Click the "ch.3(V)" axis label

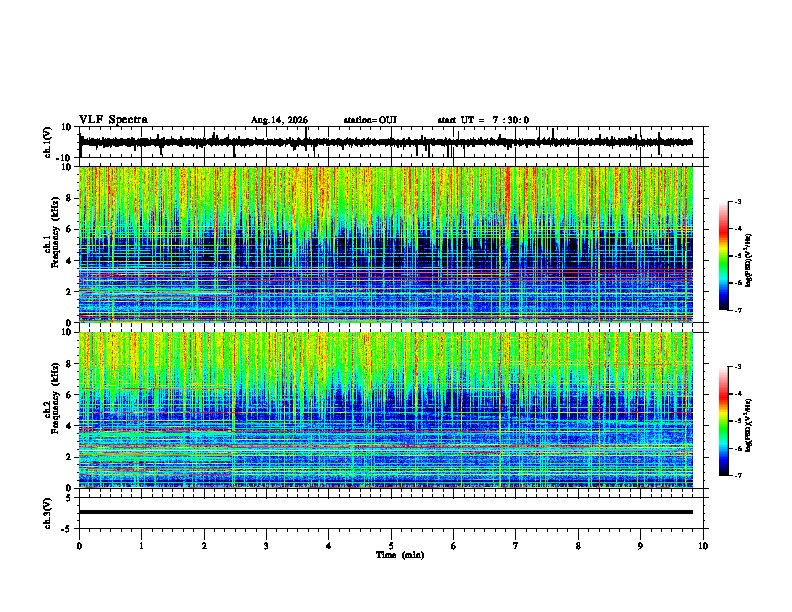coord(48,513)
